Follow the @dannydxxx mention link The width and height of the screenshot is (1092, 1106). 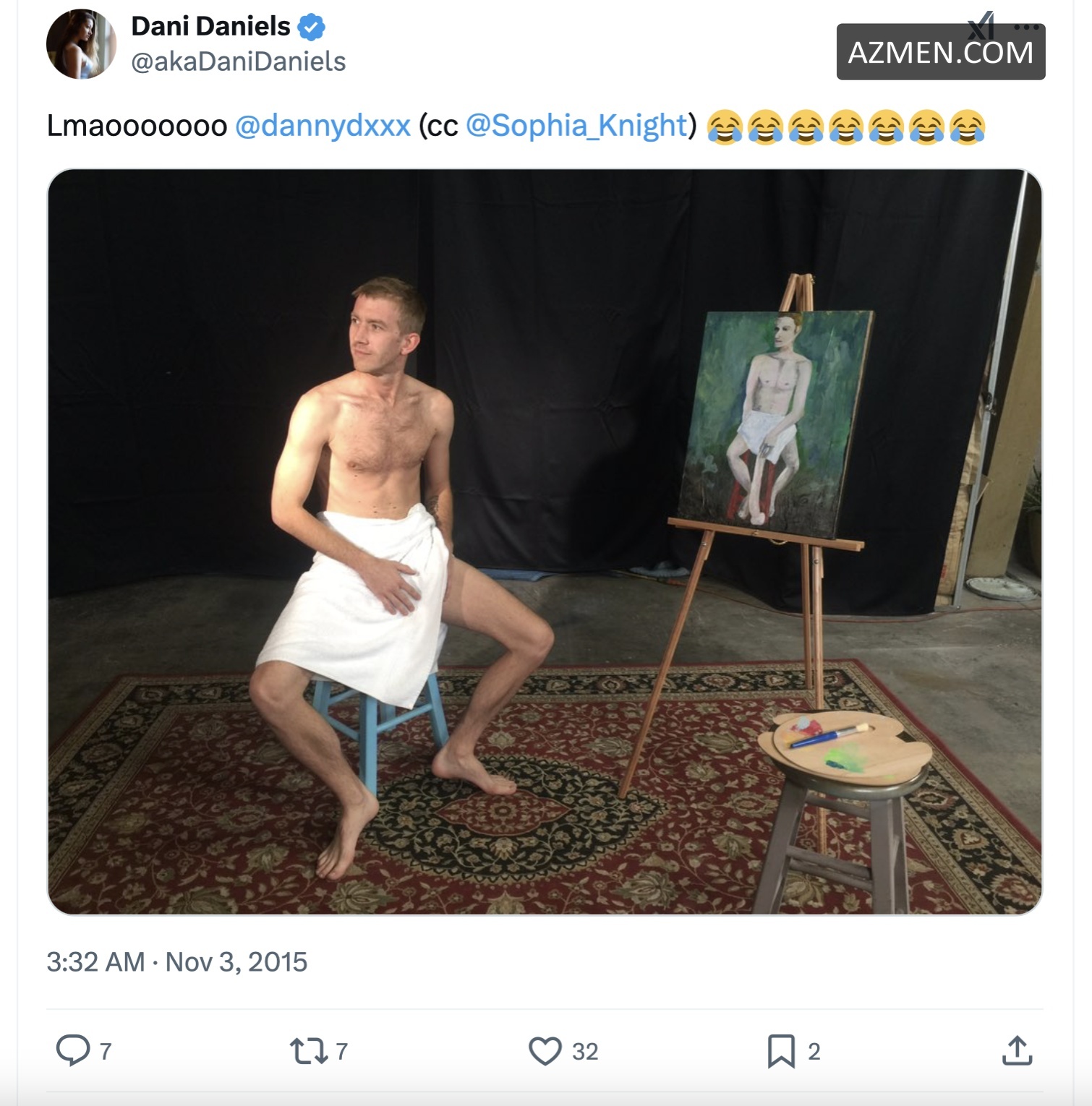point(323,126)
